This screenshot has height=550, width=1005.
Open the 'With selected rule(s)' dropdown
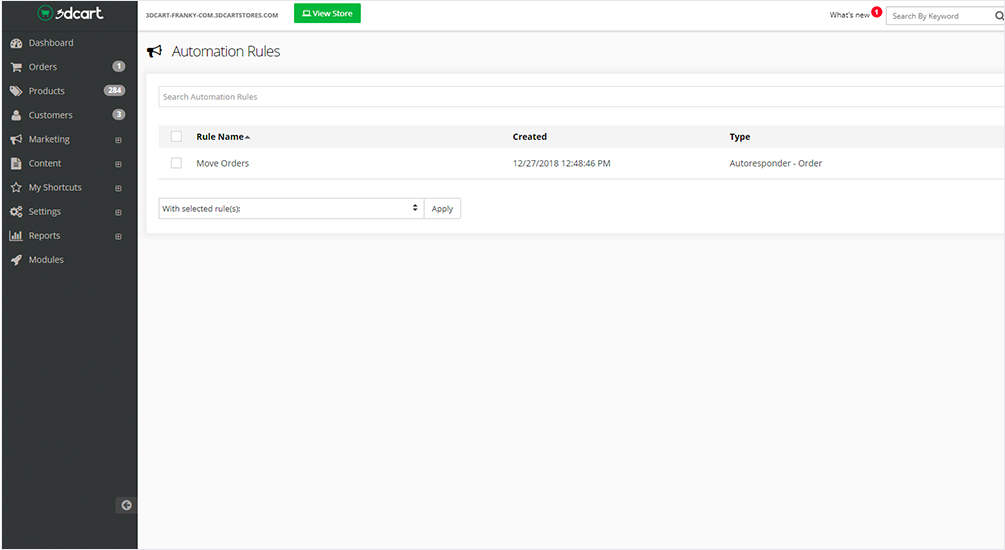pos(290,209)
